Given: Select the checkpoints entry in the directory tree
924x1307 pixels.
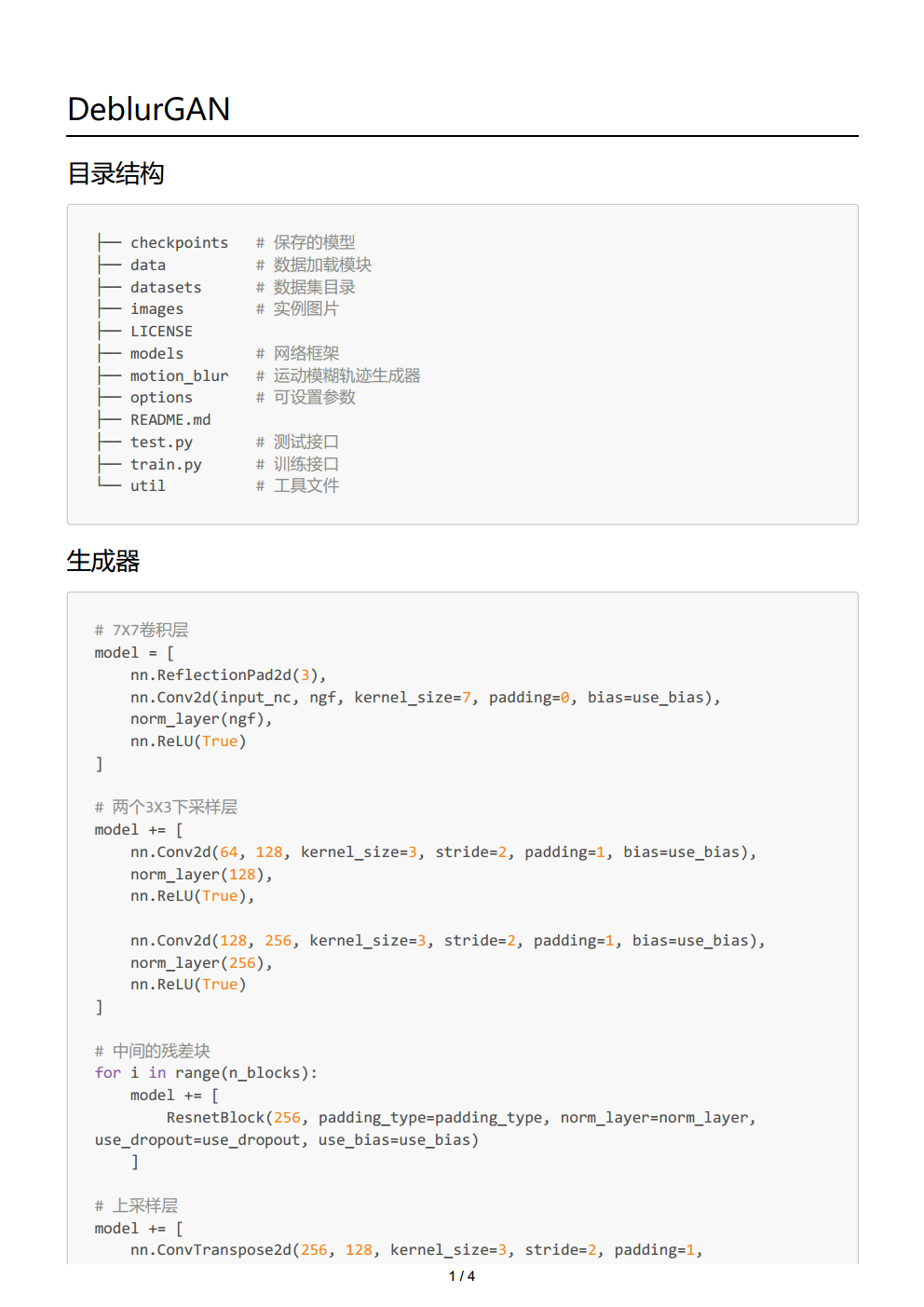Looking at the screenshot, I should pos(180,242).
